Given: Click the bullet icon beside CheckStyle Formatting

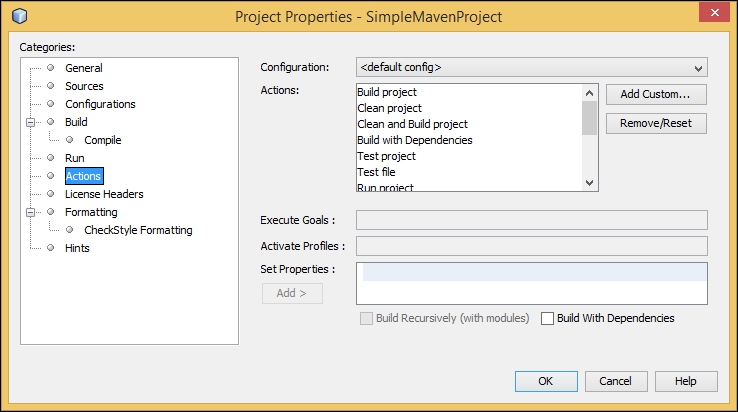Looking at the screenshot, I should [x=70, y=229].
